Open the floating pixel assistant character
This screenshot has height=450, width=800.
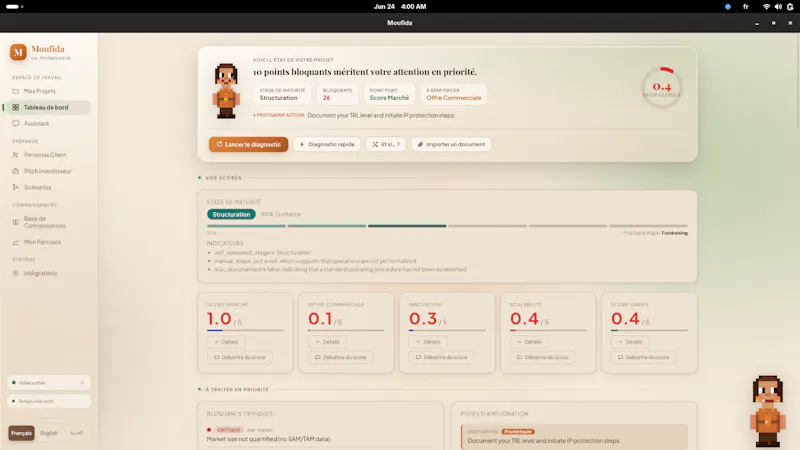[x=767, y=411]
